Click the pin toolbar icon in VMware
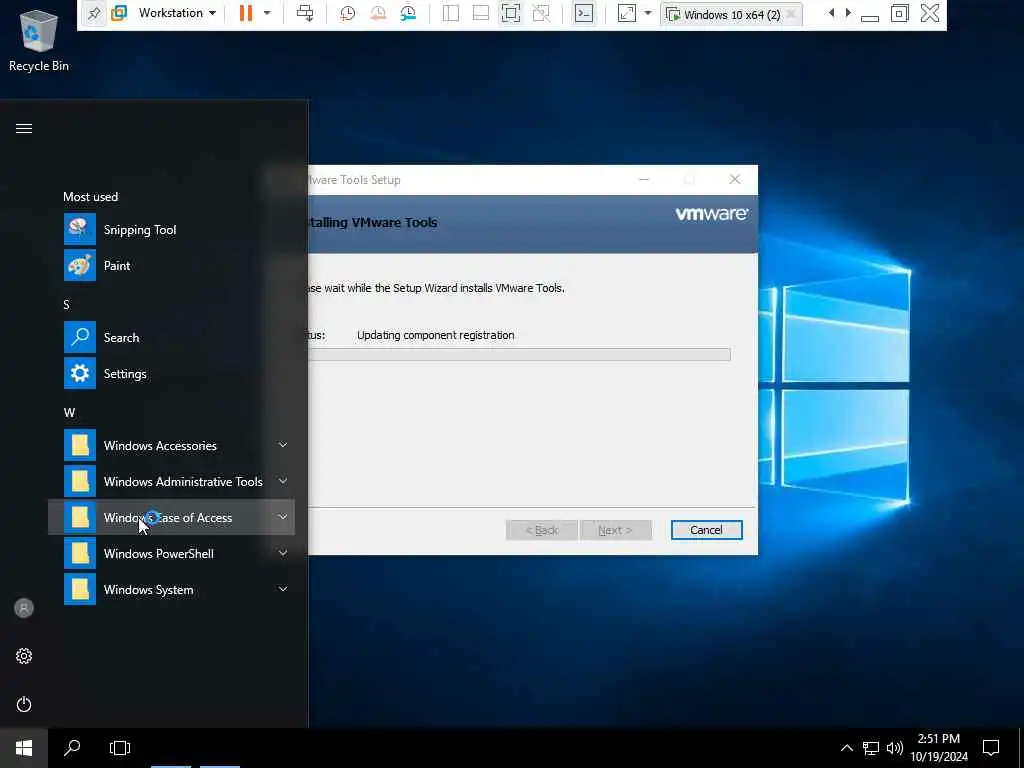Viewport: 1024px width, 768px height. 94,13
